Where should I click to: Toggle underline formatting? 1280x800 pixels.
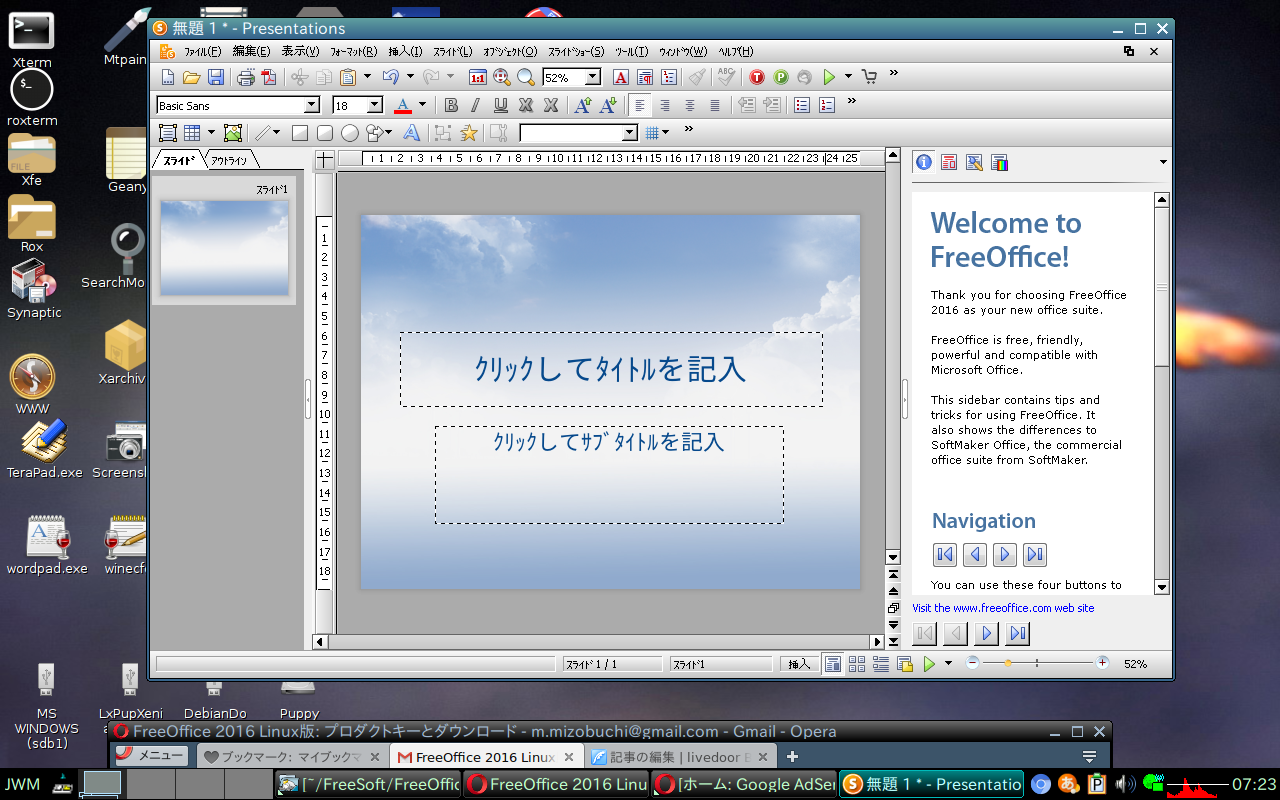click(501, 105)
